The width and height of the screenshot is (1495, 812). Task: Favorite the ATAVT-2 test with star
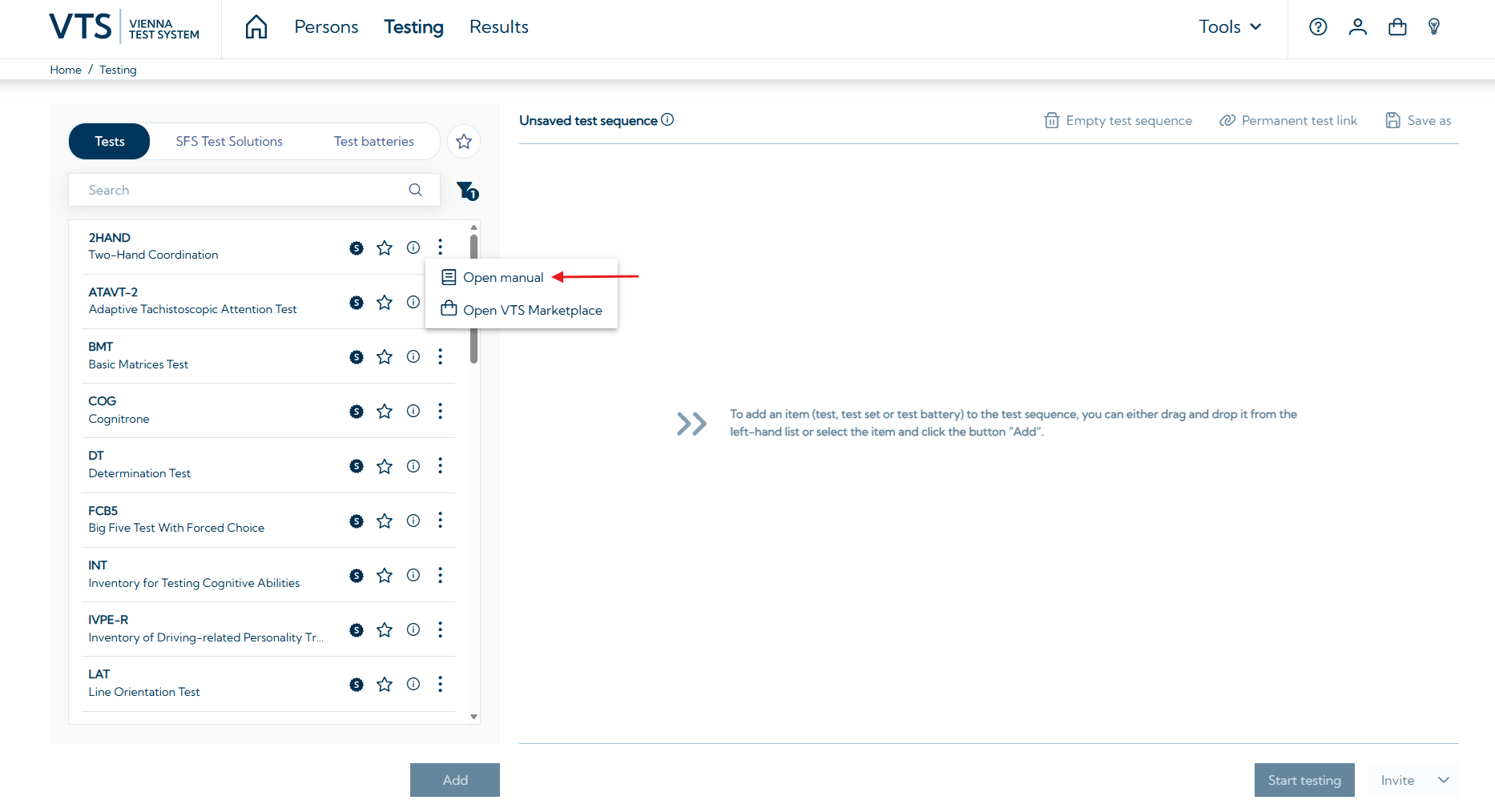coord(385,302)
